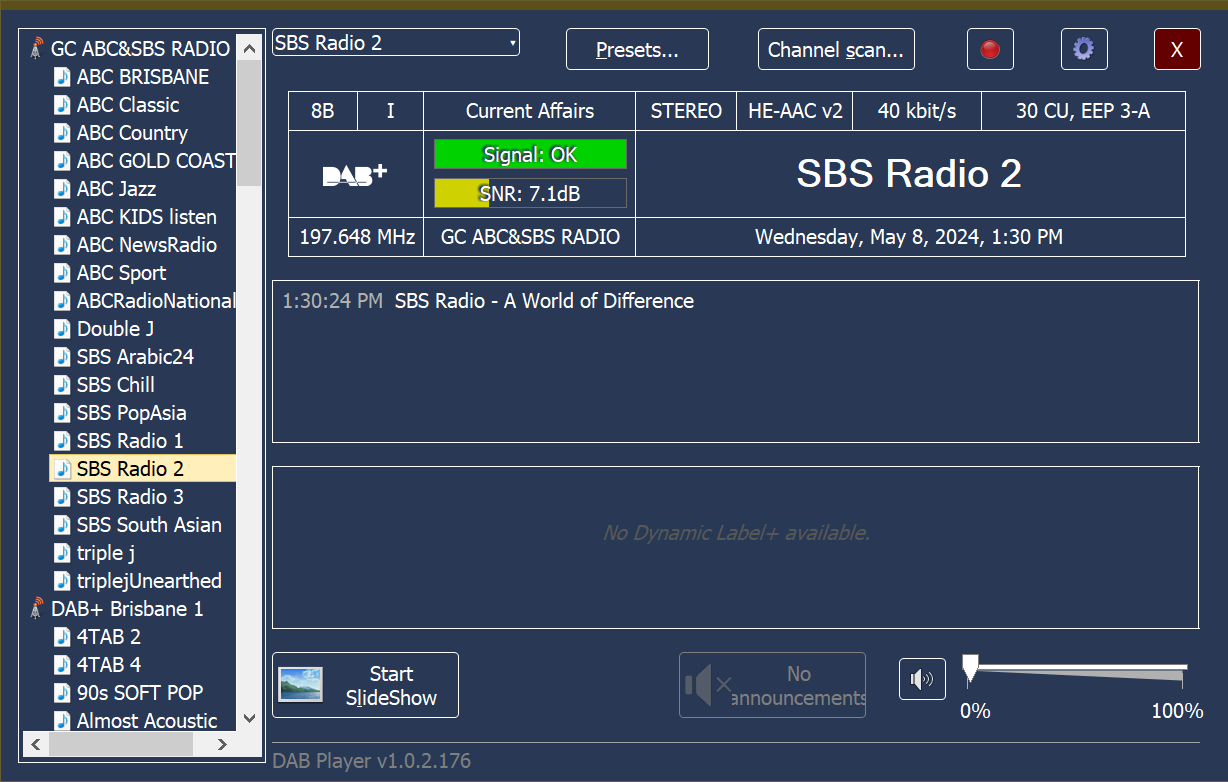This screenshot has width=1228, height=782.
Task: Click the music note icon beside triple j
Action: pyautogui.click(x=62, y=552)
